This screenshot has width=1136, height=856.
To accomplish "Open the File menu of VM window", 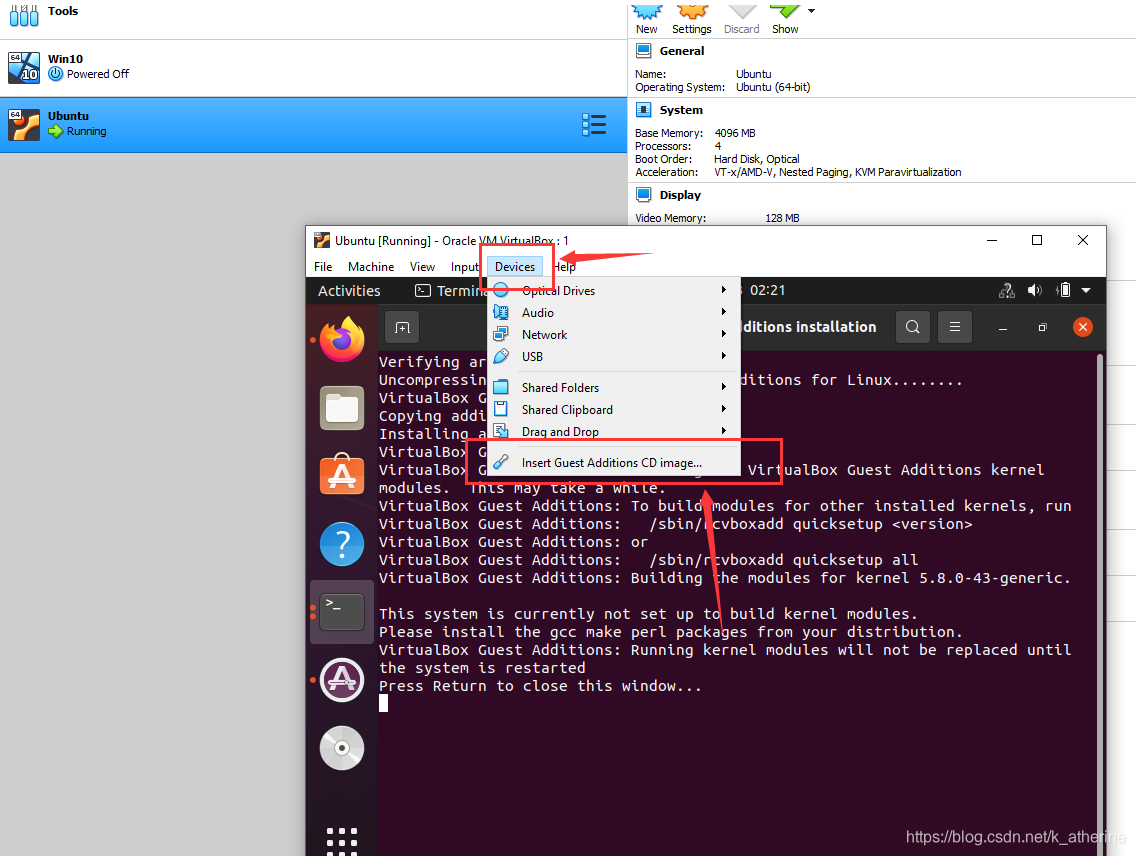I will pos(323,267).
